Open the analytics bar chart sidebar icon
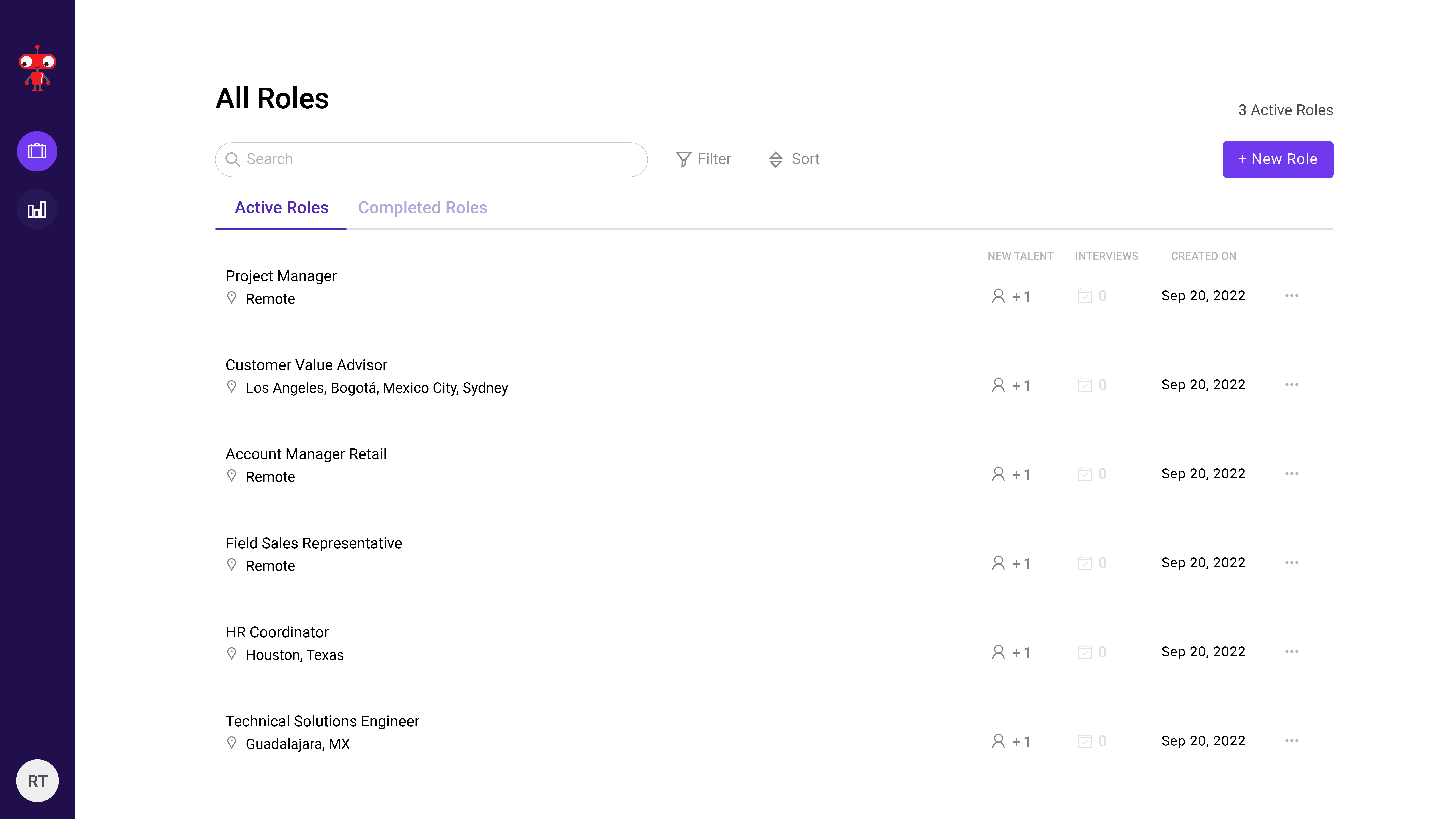This screenshot has width=1456, height=819. 37,209
